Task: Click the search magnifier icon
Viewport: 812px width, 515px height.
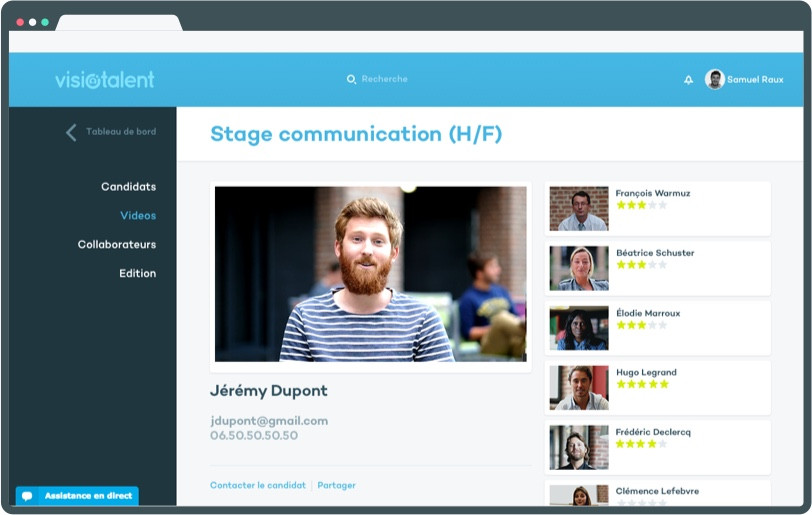Action: pos(351,79)
